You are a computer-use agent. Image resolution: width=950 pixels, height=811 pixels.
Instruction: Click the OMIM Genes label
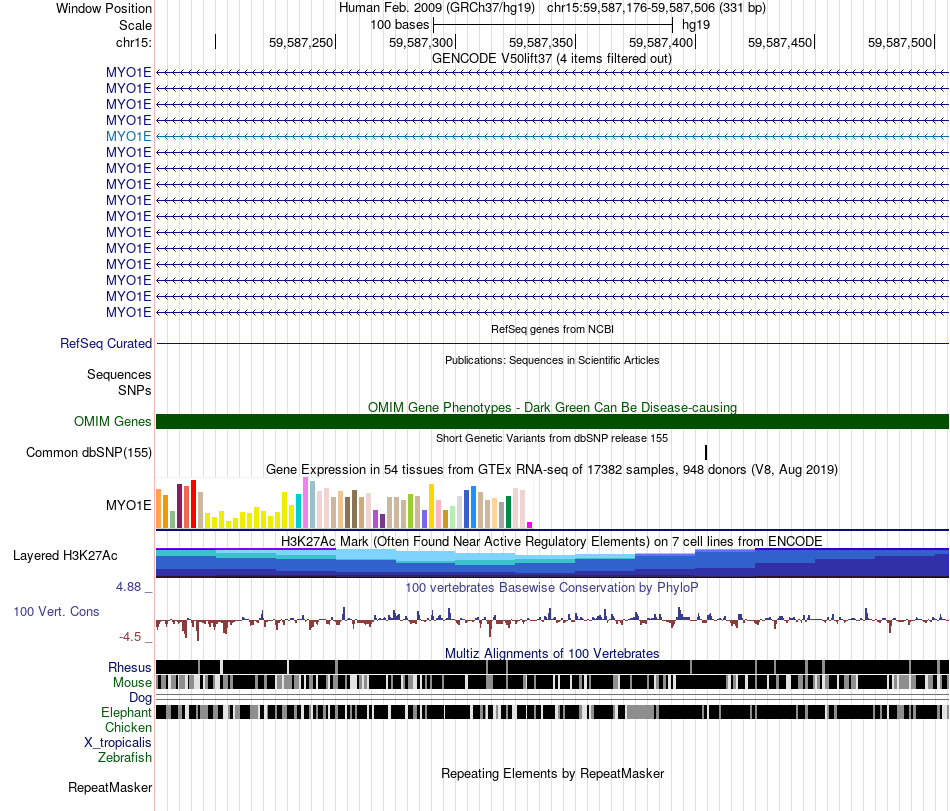(x=112, y=422)
